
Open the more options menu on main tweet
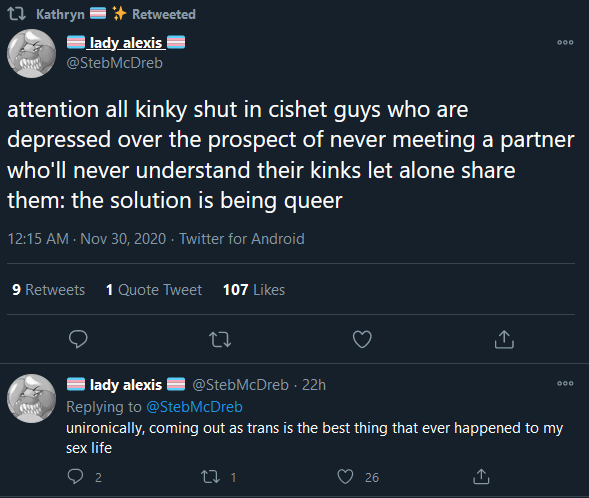click(565, 42)
